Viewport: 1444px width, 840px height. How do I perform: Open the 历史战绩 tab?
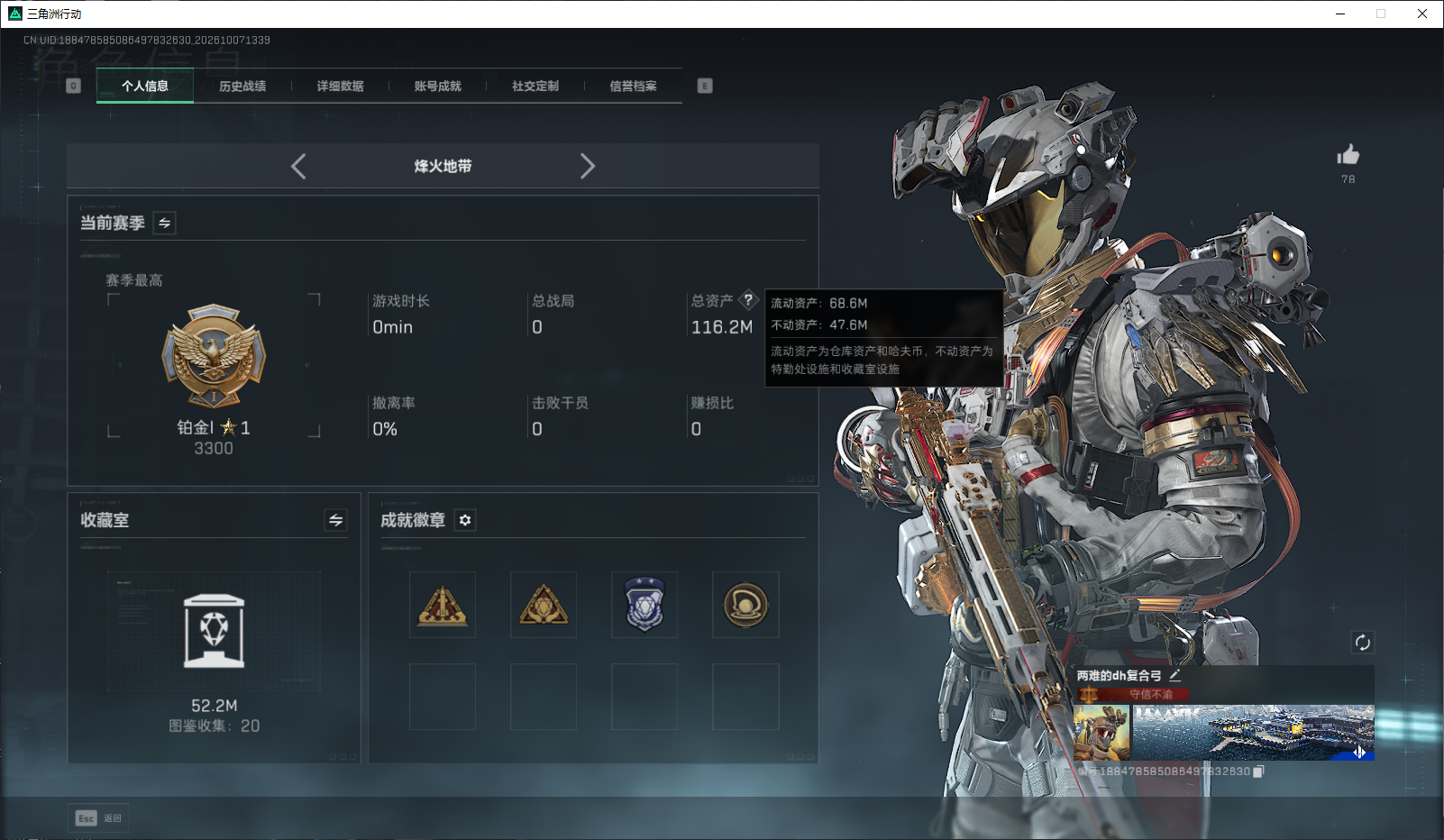coord(242,86)
